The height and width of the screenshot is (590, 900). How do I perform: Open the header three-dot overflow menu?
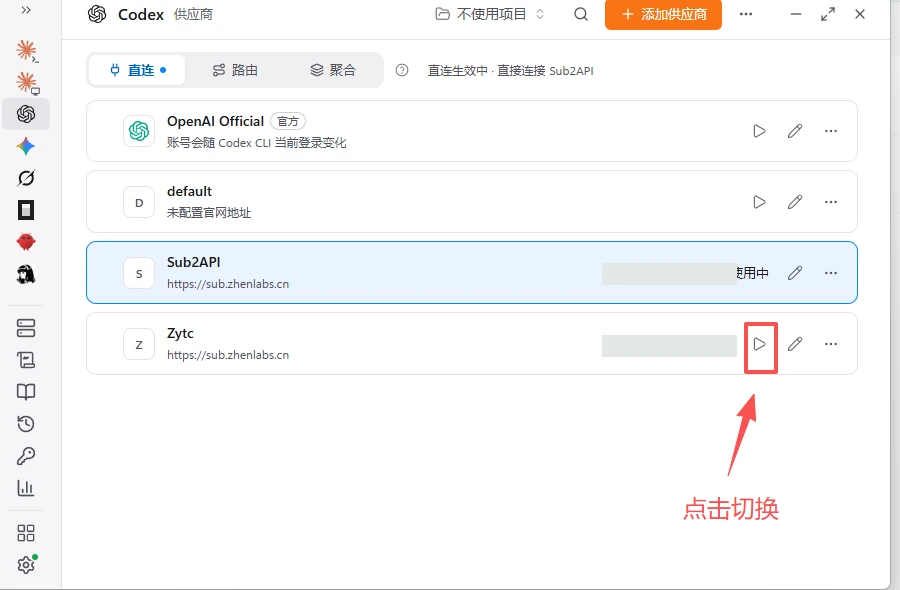746,14
